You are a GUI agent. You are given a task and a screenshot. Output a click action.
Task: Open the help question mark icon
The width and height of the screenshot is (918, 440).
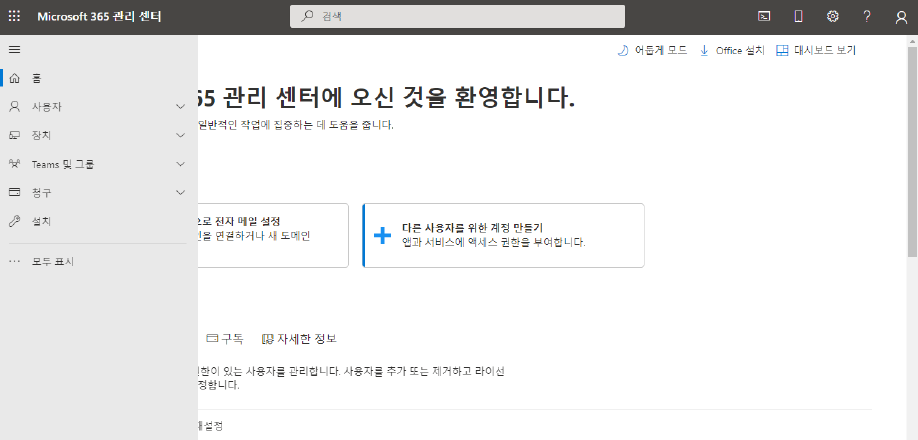pyautogui.click(x=867, y=16)
